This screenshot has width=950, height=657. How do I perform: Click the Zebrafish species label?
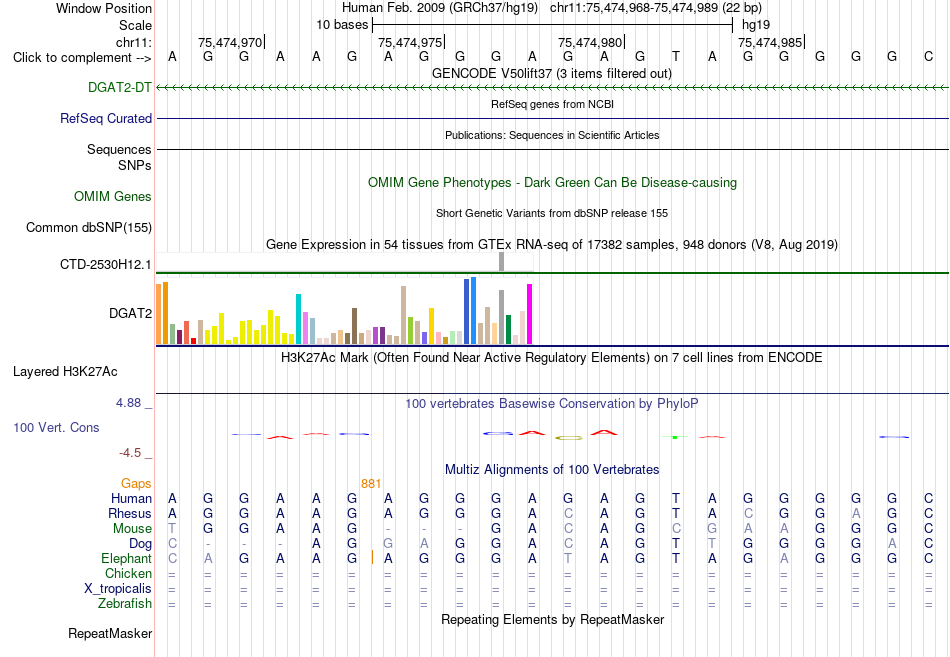point(125,604)
